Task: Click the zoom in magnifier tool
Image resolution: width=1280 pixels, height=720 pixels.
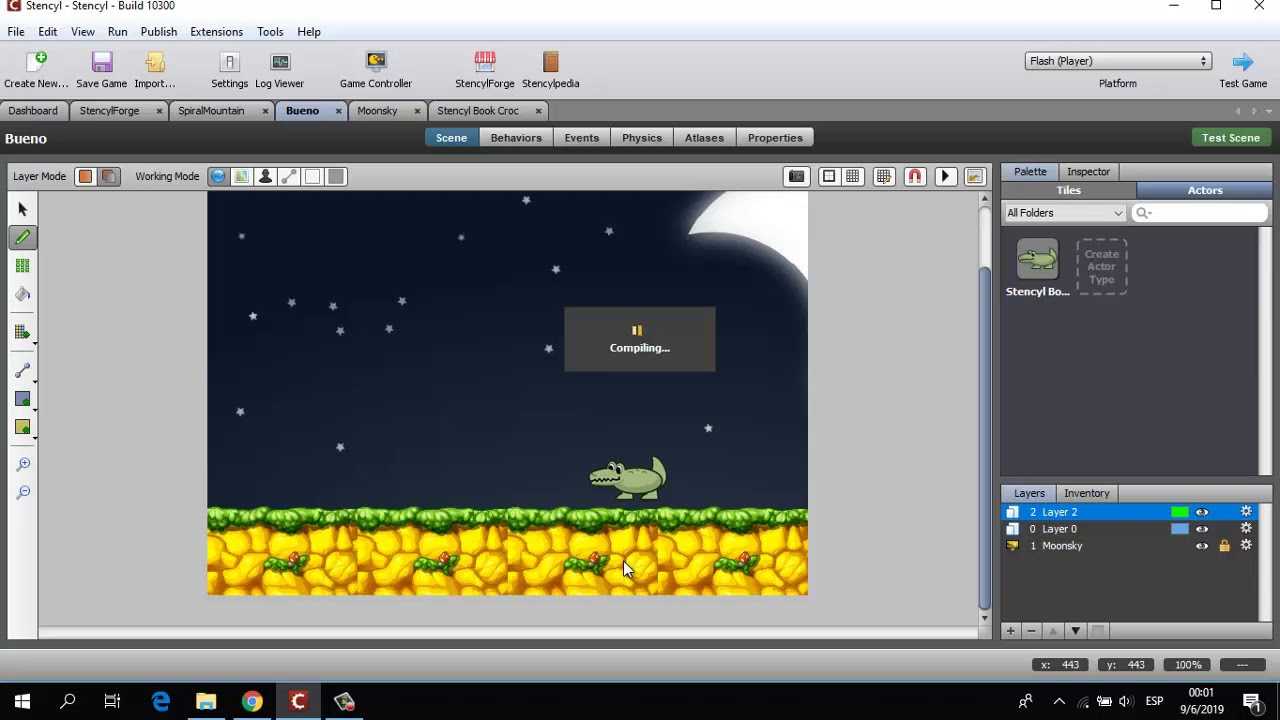Action: pos(23,464)
